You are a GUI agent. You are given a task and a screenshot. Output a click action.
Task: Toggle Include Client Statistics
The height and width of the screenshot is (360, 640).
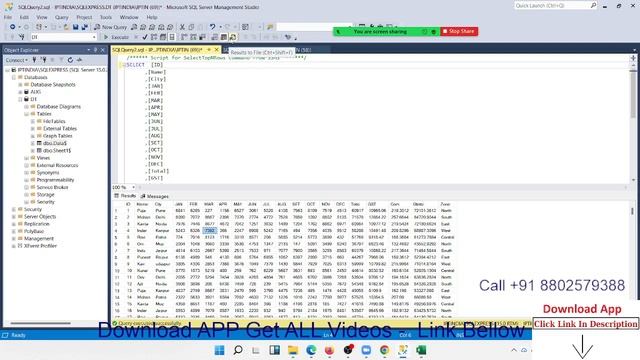pyautogui.click(x=202, y=37)
